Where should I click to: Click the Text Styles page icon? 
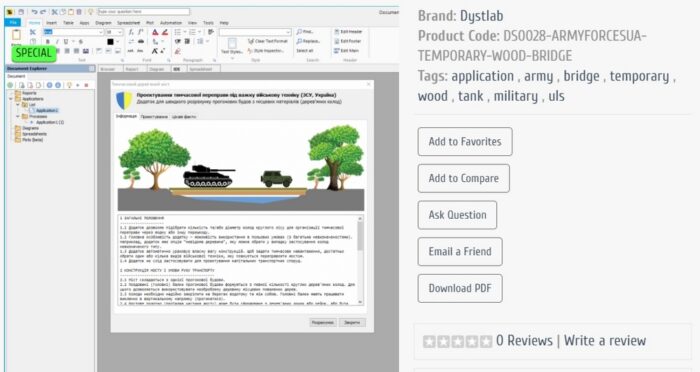click(232, 43)
